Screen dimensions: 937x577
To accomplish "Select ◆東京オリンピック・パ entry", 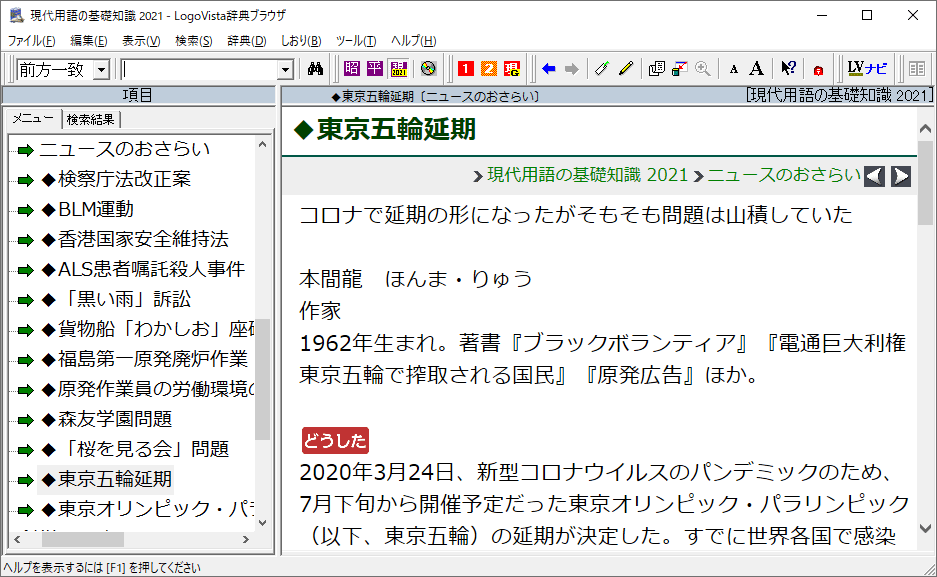I will pyautogui.click(x=147, y=509).
